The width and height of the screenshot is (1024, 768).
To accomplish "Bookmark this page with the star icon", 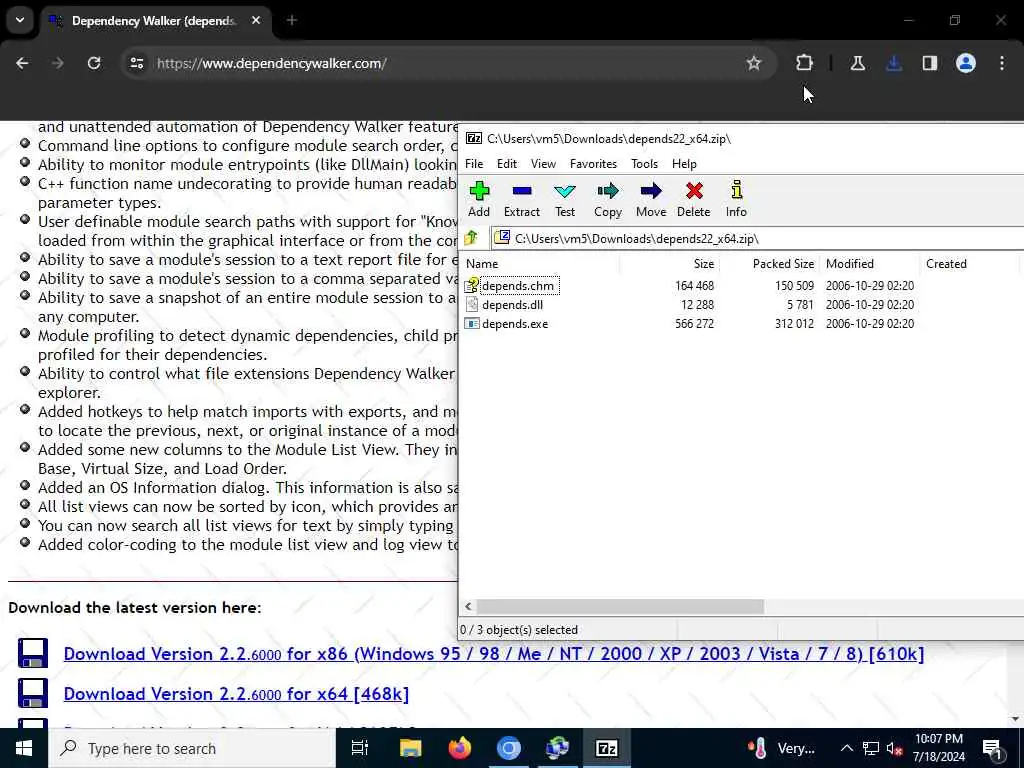I will point(754,63).
